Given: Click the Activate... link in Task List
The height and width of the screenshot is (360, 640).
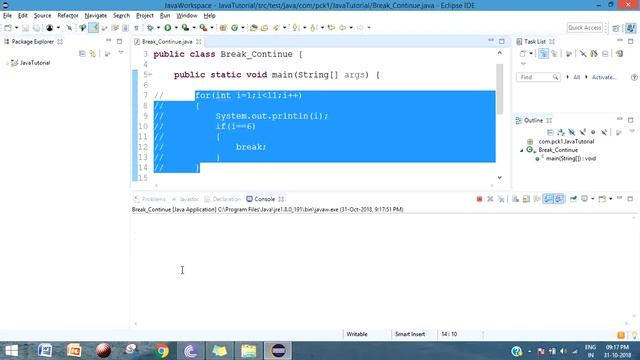Looking at the screenshot, I should coord(604,77).
